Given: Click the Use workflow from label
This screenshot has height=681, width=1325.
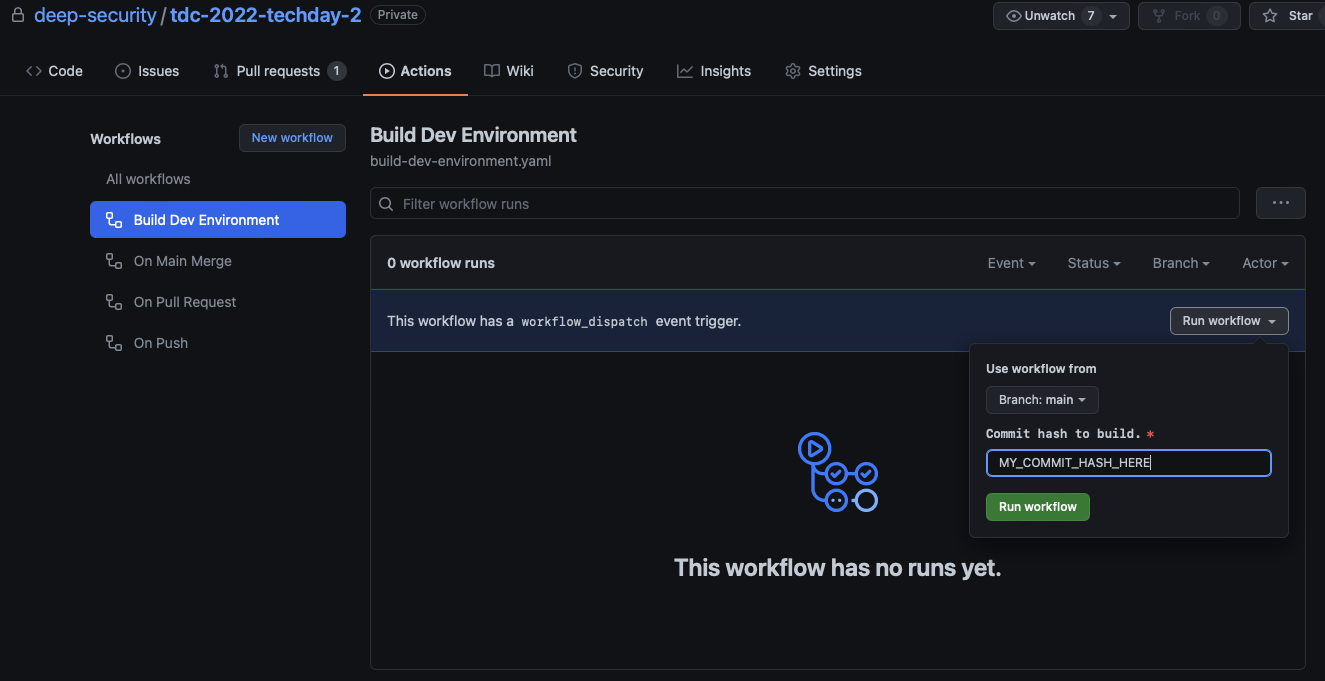Looking at the screenshot, I should pyautogui.click(x=1041, y=369).
